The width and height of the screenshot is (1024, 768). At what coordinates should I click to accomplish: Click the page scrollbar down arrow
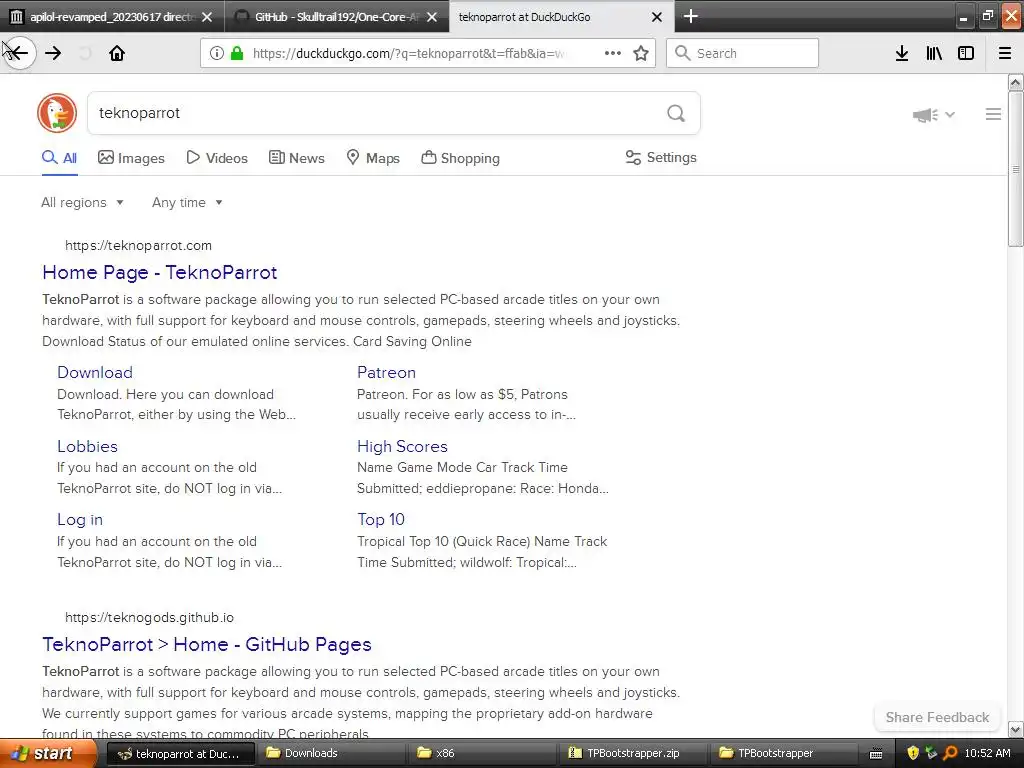[x=1015, y=729]
